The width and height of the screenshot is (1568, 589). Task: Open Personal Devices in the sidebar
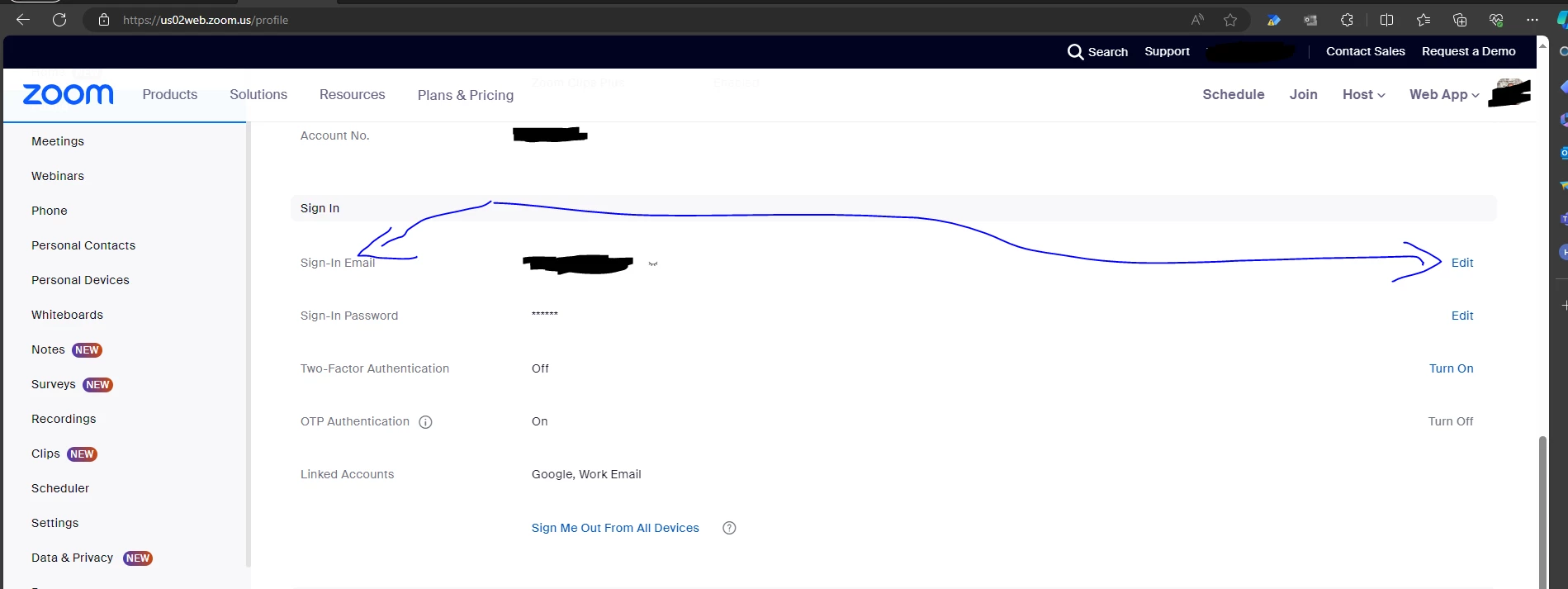(x=80, y=280)
